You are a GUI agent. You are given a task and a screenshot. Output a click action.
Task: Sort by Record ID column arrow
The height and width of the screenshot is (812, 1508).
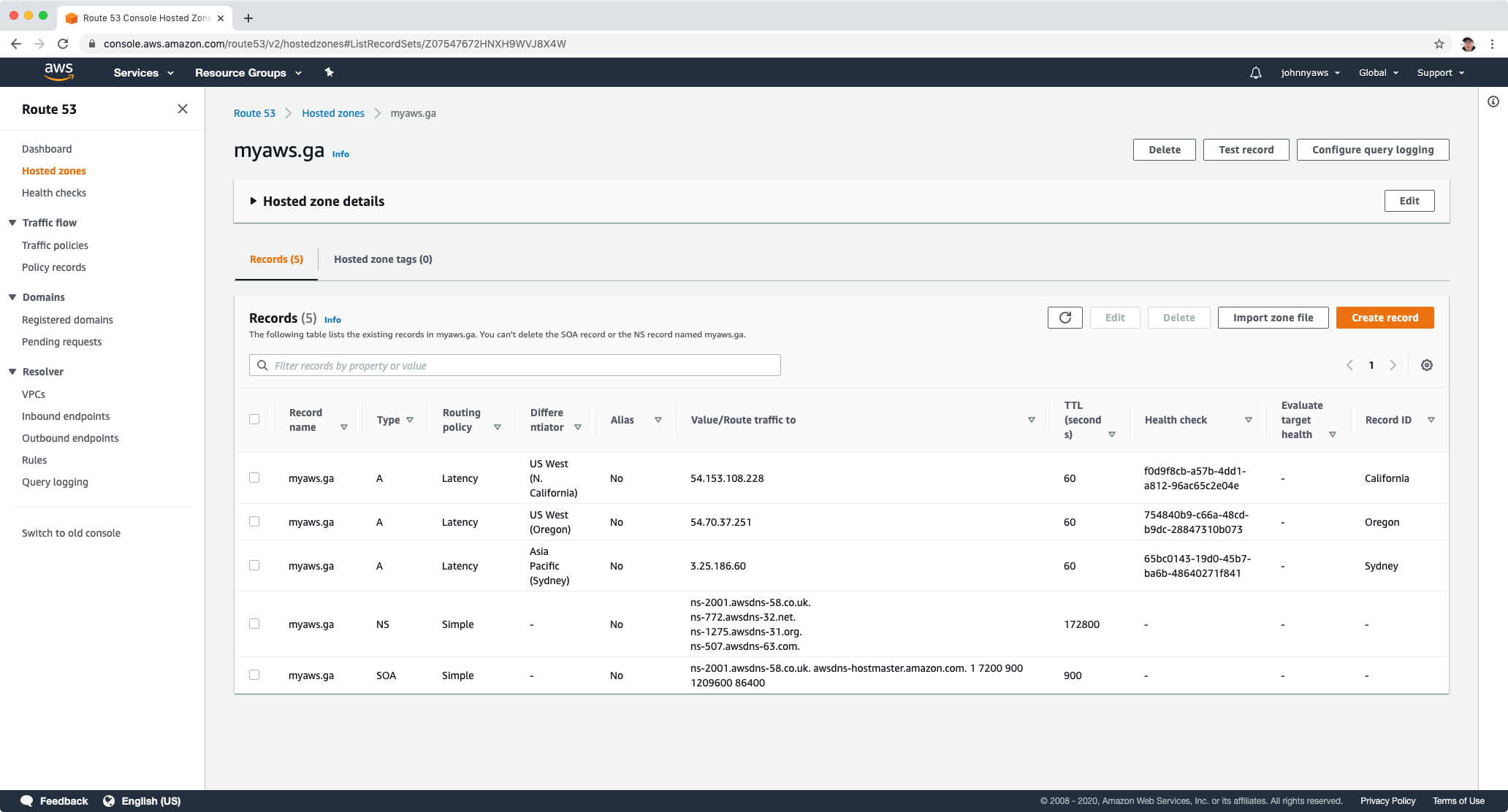(1431, 420)
